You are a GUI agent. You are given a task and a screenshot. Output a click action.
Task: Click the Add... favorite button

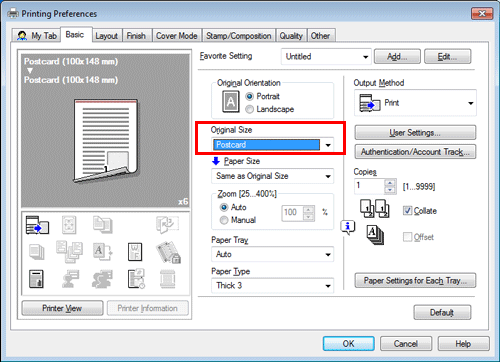point(397,57)
